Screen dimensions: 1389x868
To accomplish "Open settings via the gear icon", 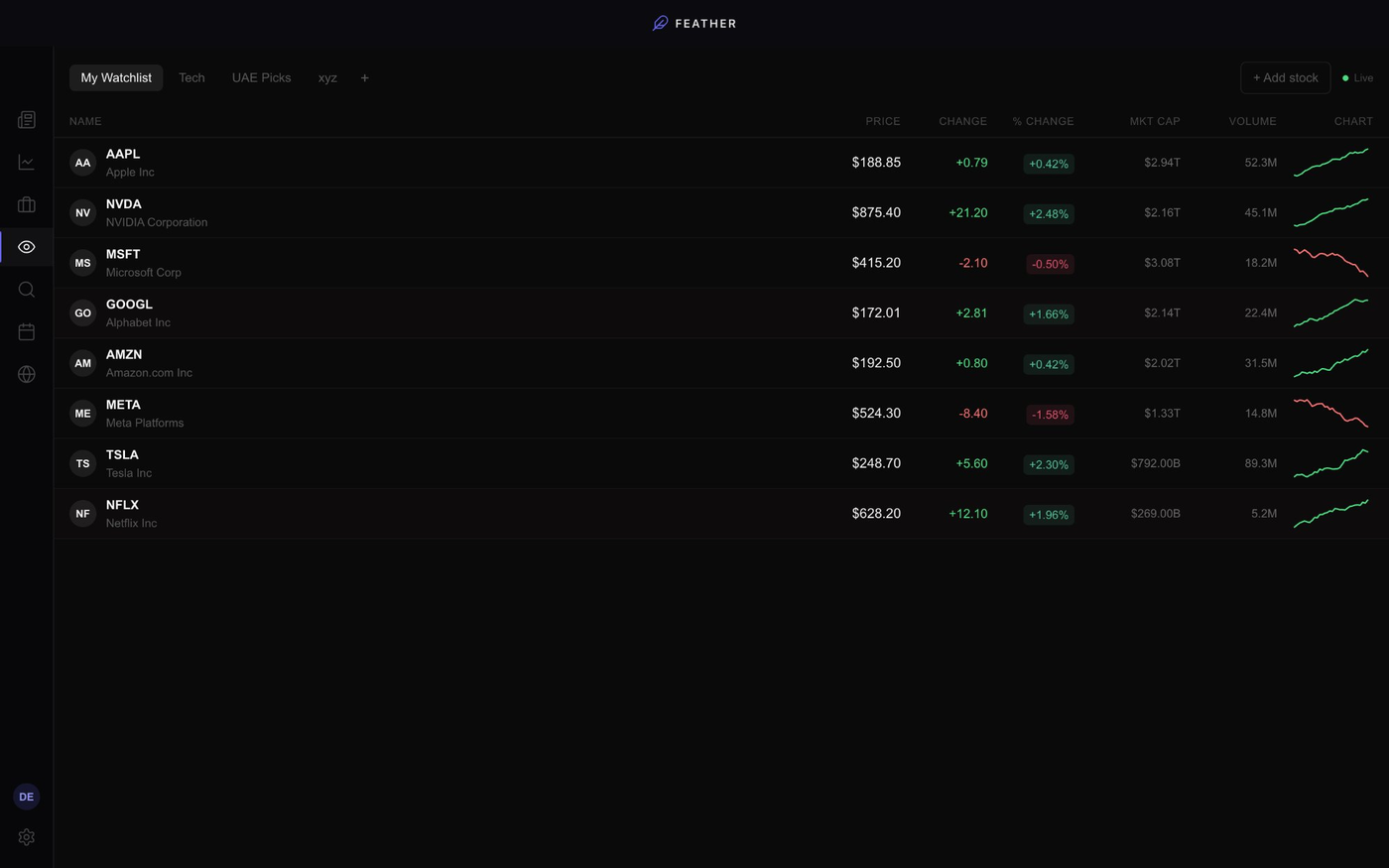I will tap(26, 836).
